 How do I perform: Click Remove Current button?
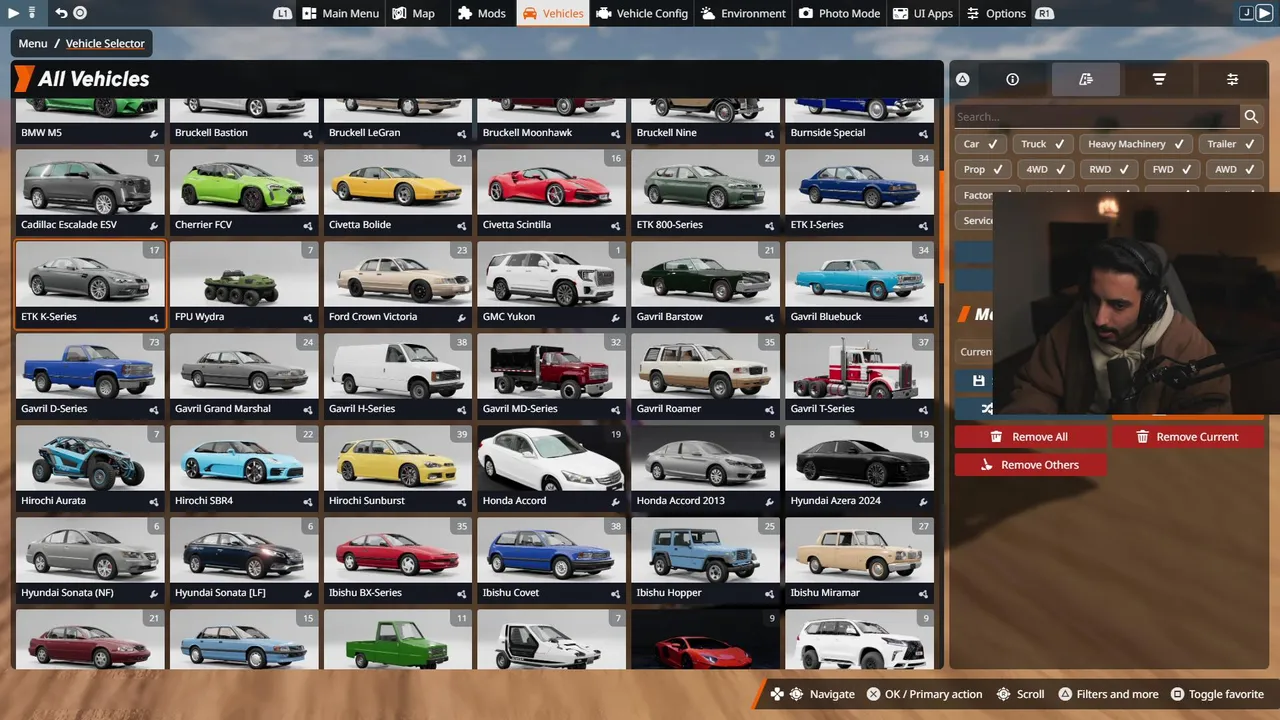(1187, 437)
